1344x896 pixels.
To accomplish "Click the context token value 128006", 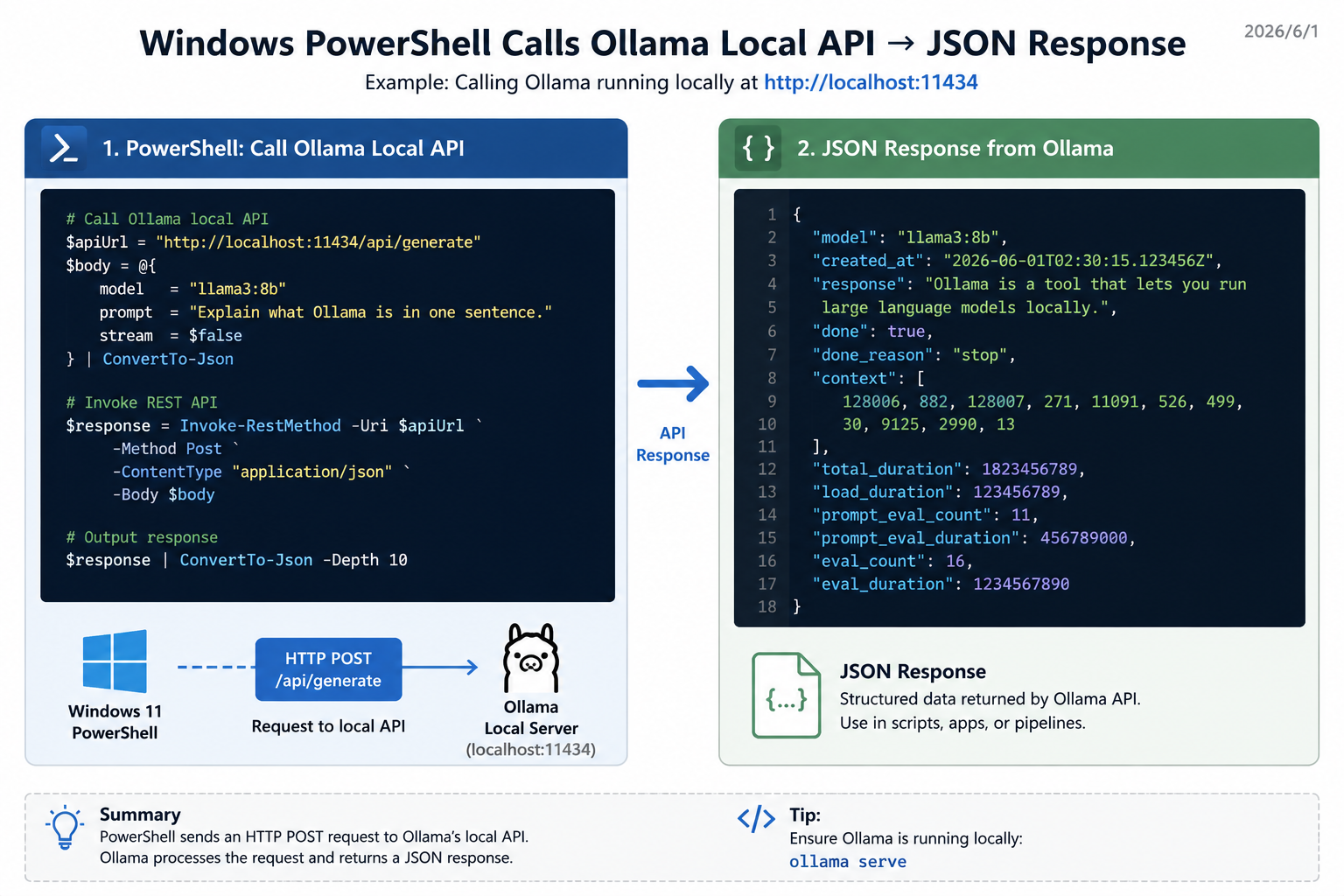I will [x=871, y=402].
